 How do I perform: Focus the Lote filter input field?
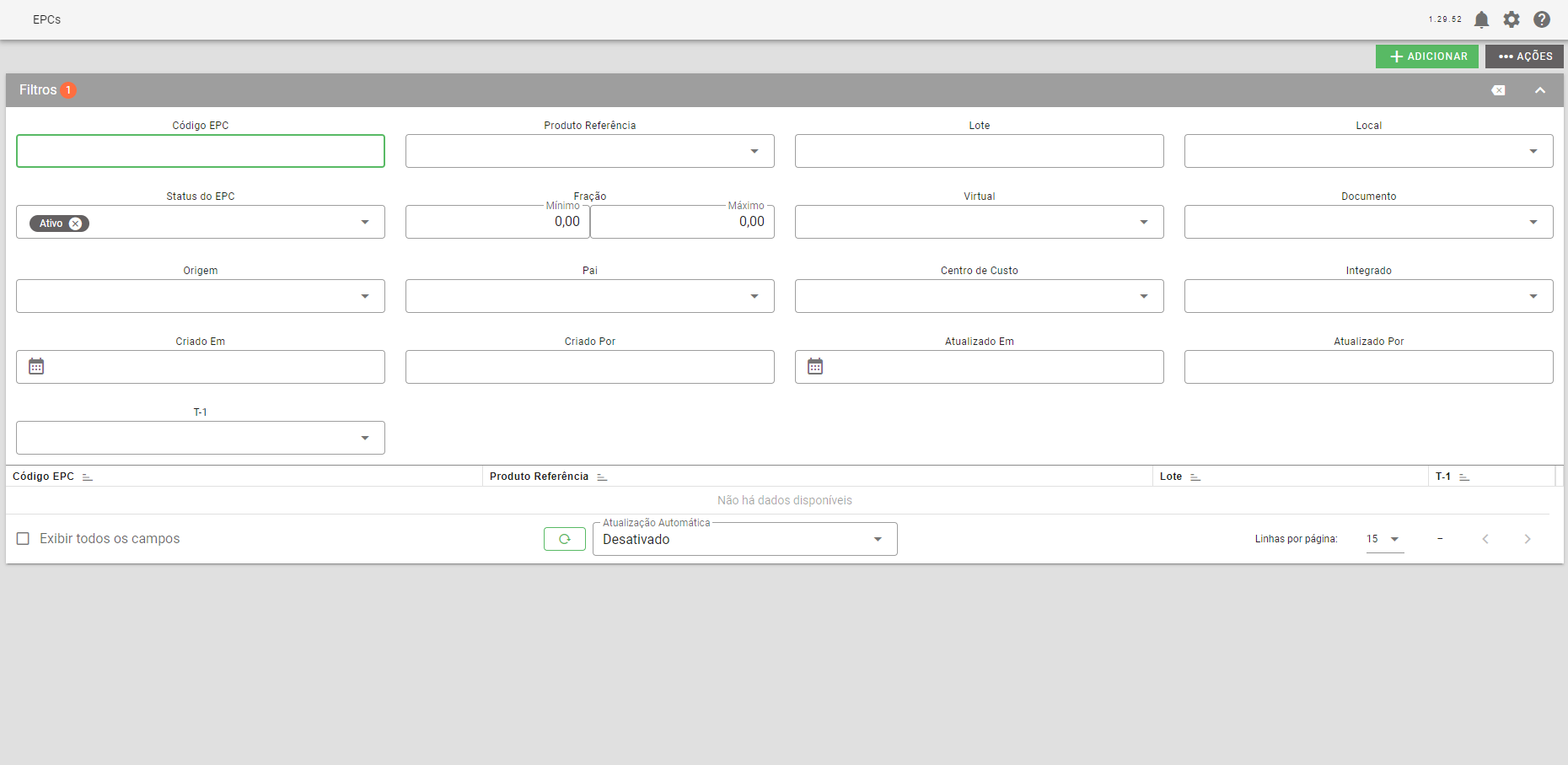(x=980, y=151)
